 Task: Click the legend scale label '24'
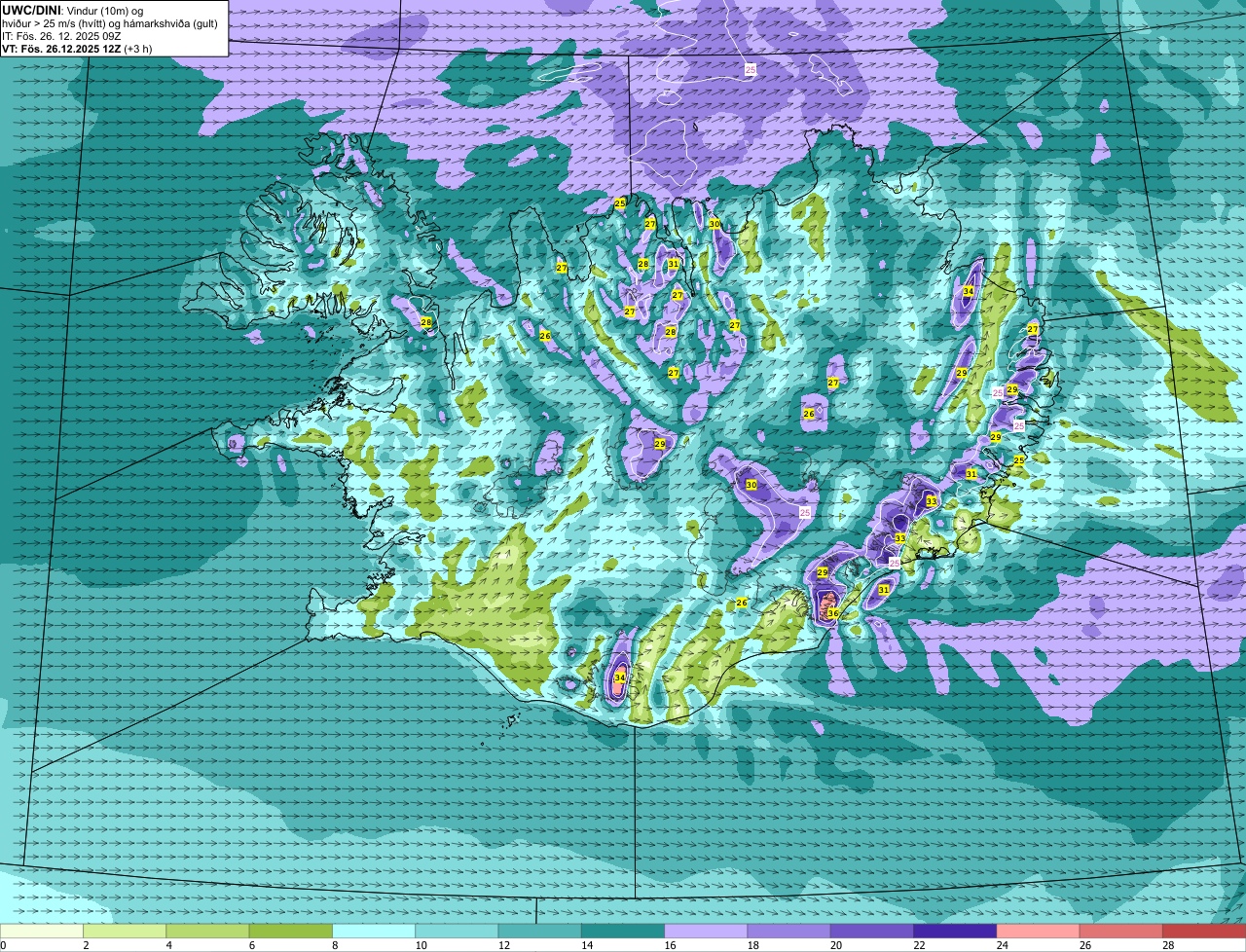coord(1003,945)
